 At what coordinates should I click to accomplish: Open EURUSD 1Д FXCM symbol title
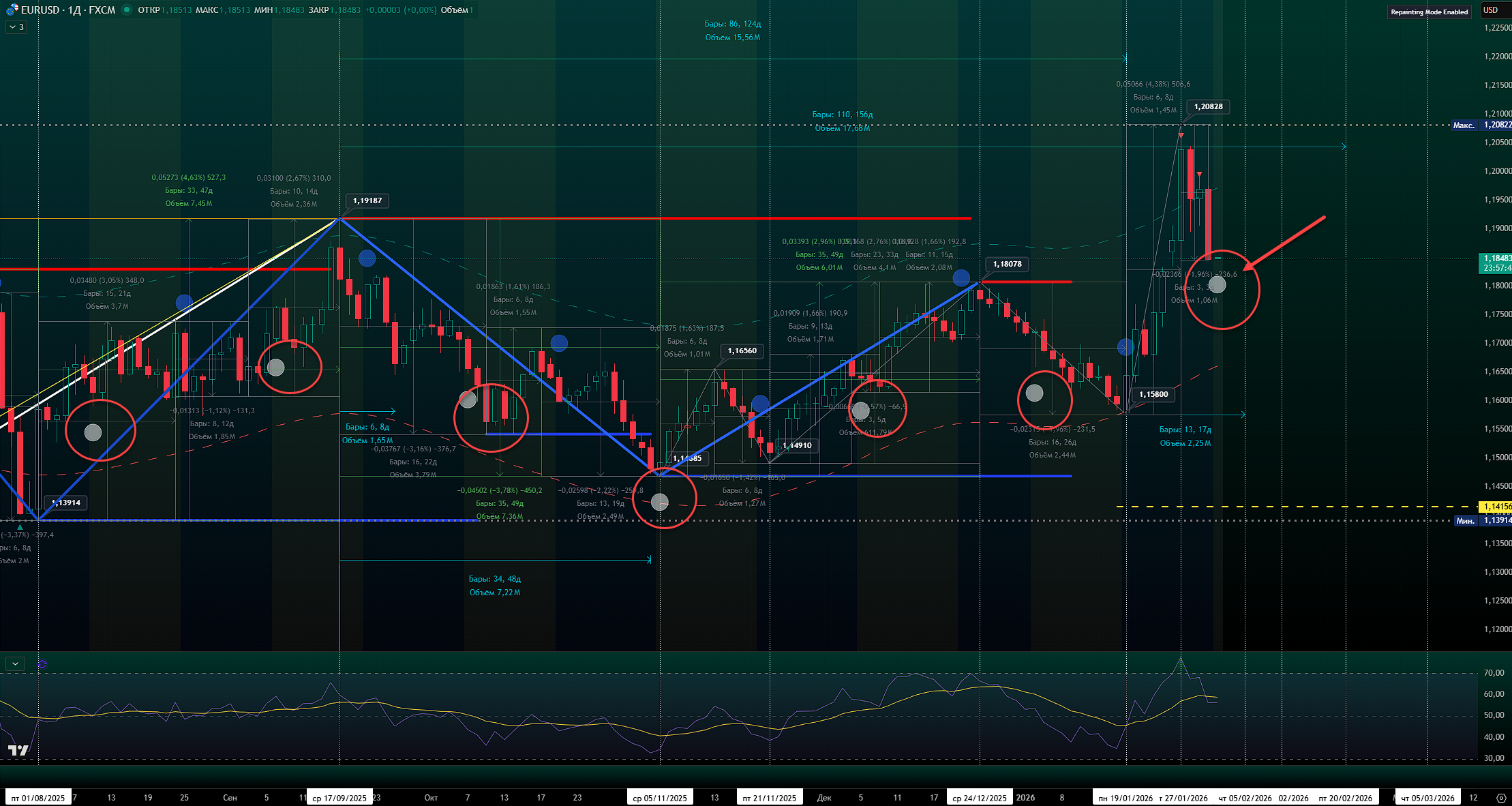(x=68, y=10)
